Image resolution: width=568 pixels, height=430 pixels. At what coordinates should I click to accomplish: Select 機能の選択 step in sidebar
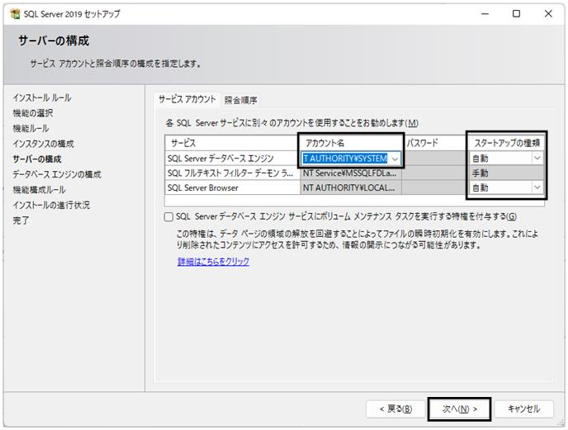(33, 113)
